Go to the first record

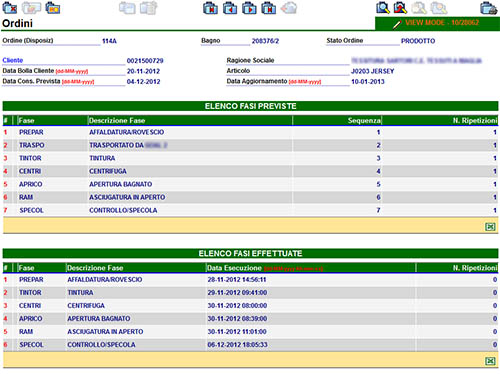[x=211, y=8]
